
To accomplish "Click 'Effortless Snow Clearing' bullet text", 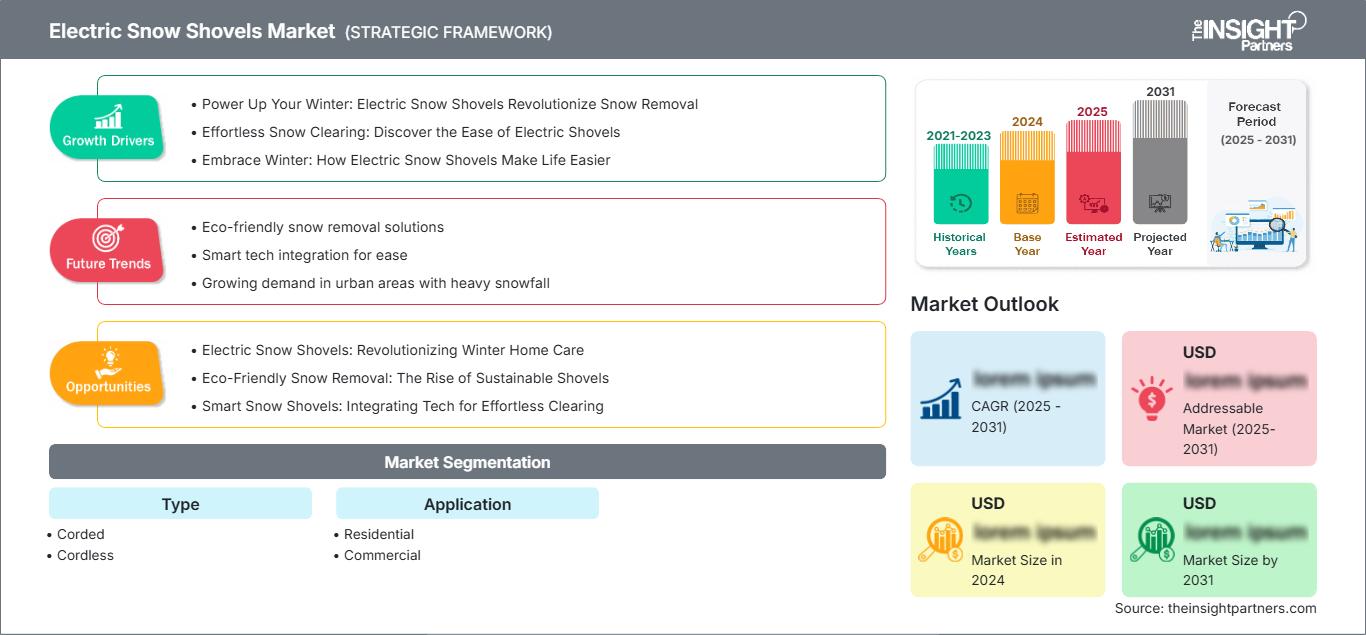I will click(x=411, y=132).
